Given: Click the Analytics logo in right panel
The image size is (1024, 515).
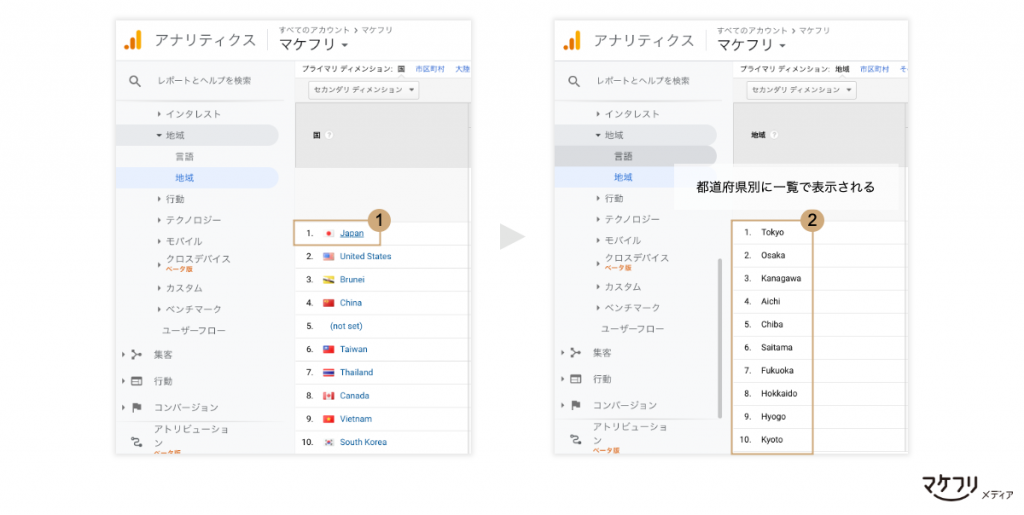Looking at the screenshot, I should tap(571, 41).
